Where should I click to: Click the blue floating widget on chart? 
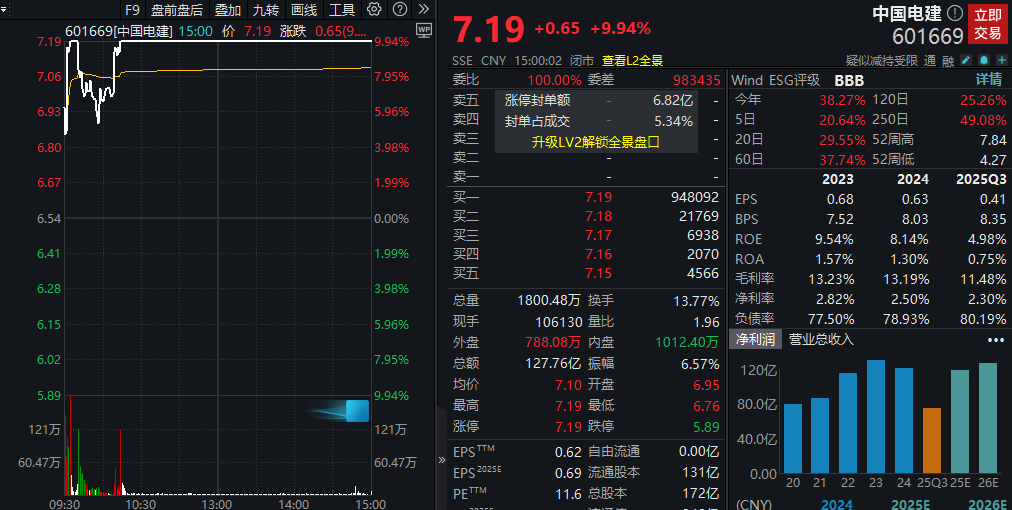click(x=357, y=411)
